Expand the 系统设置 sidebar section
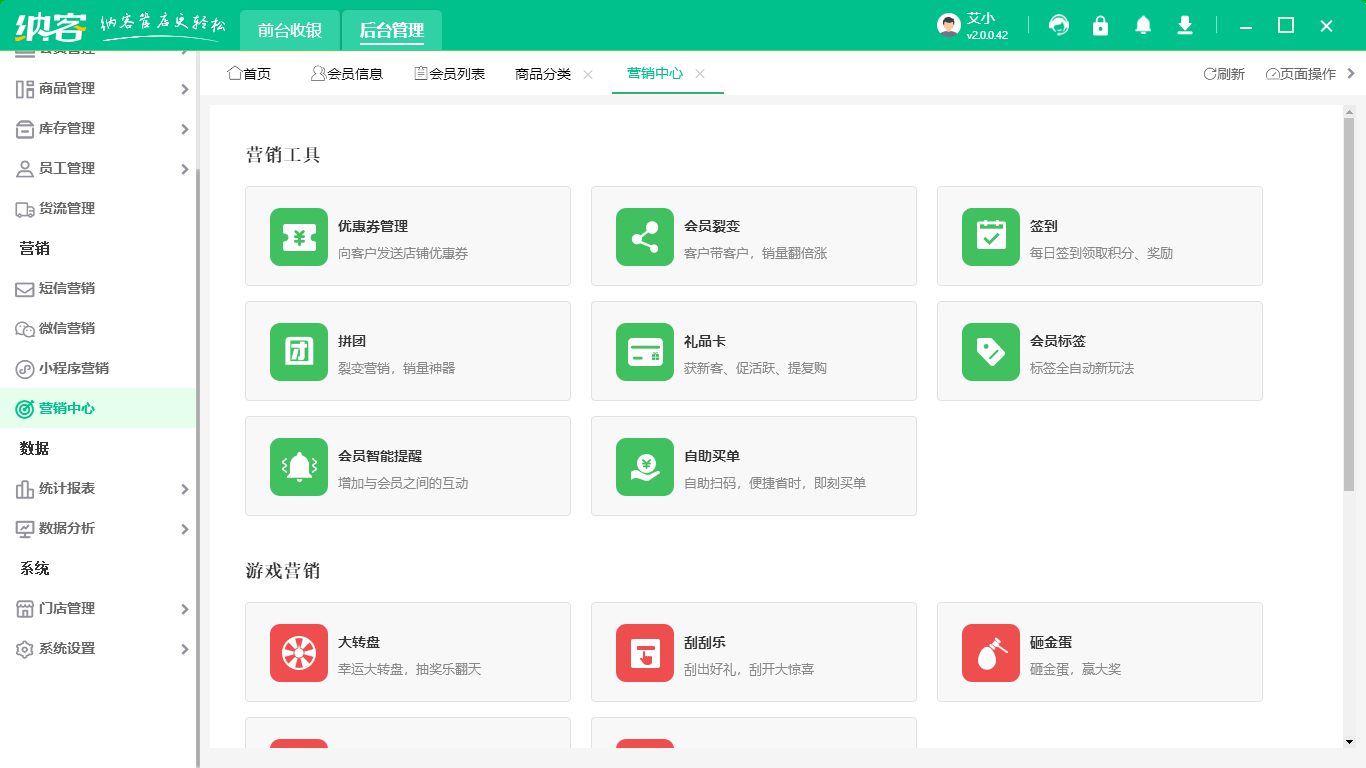 (x=100, y=648)
